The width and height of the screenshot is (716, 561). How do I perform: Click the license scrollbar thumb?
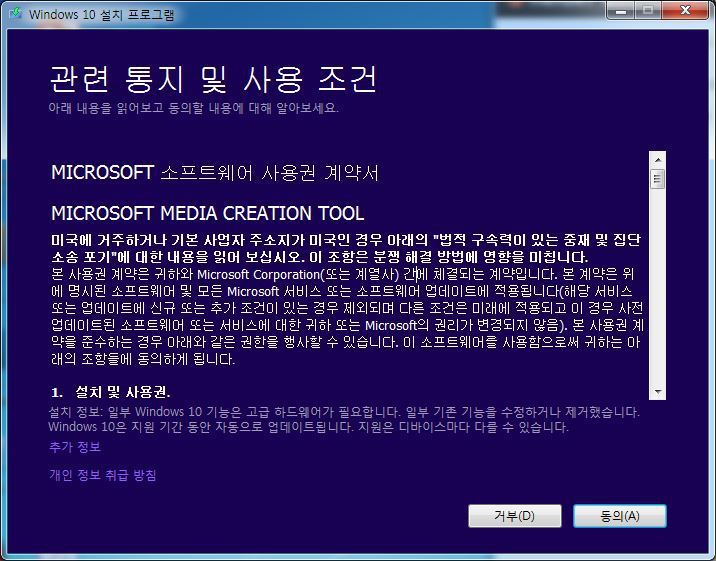(658, 179)
